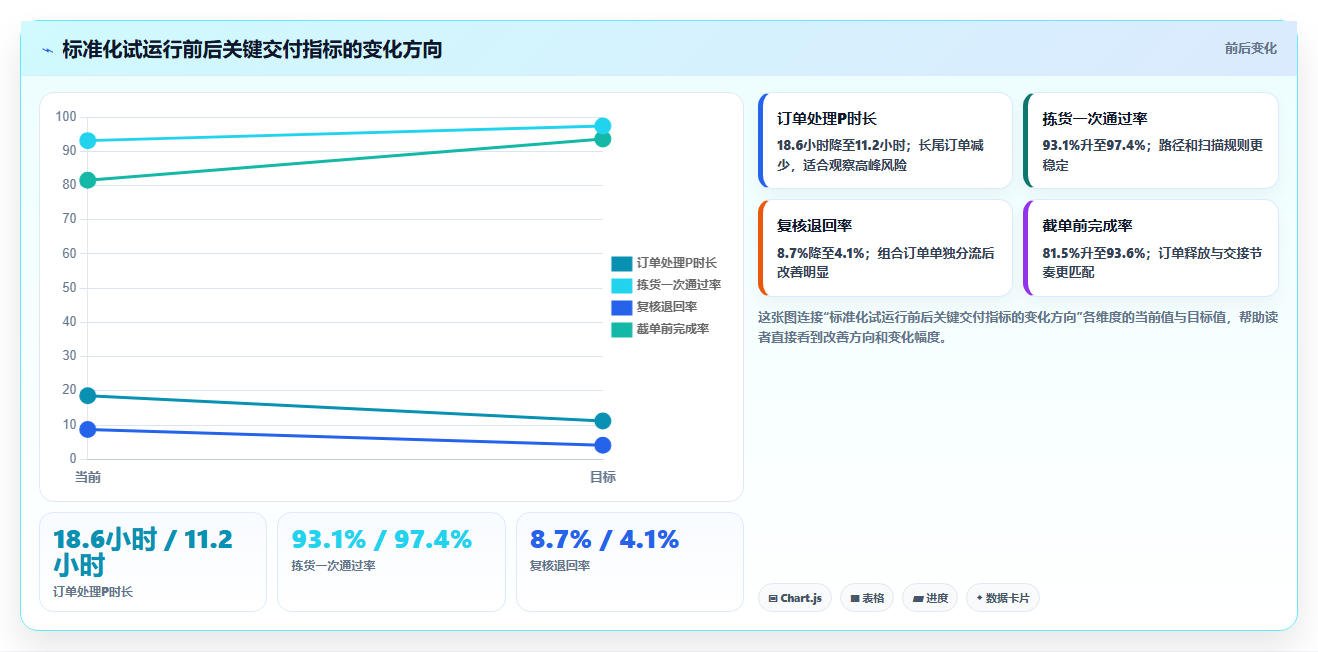Click the chart description paragraph text
Viewport: 1318px width, 652px height.
pyautogui.click(x=1017, y=327)
